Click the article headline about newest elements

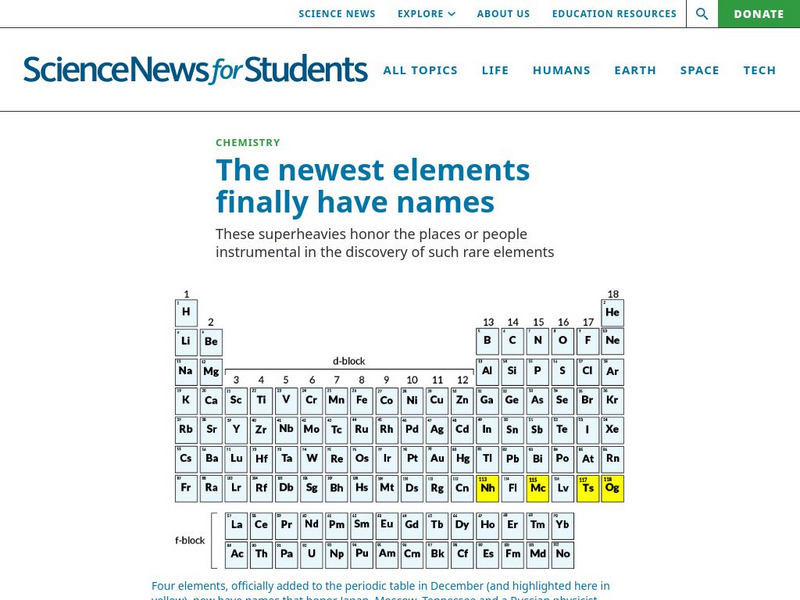coord(371,186)
